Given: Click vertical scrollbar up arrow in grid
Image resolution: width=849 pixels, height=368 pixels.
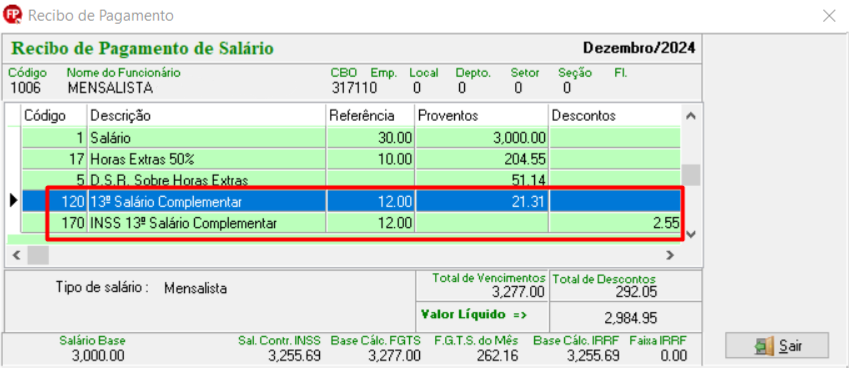Looking at the screenshot, I should click(x=690, y=116).
